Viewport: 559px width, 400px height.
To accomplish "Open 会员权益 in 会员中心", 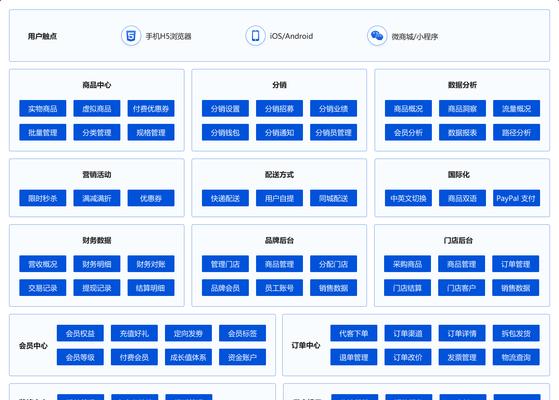I will point(80,333).
